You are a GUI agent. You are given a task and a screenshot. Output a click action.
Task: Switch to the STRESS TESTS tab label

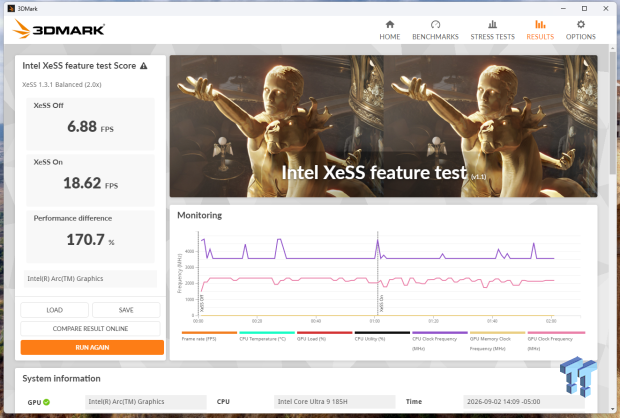pyautogui.click(x=492, y=37)
